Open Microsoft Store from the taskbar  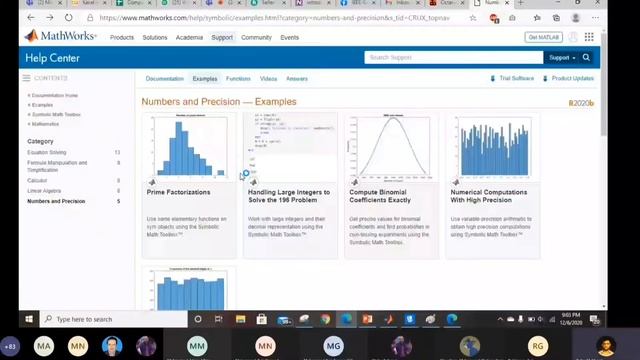pyautogui.click(x=262, y=319)
